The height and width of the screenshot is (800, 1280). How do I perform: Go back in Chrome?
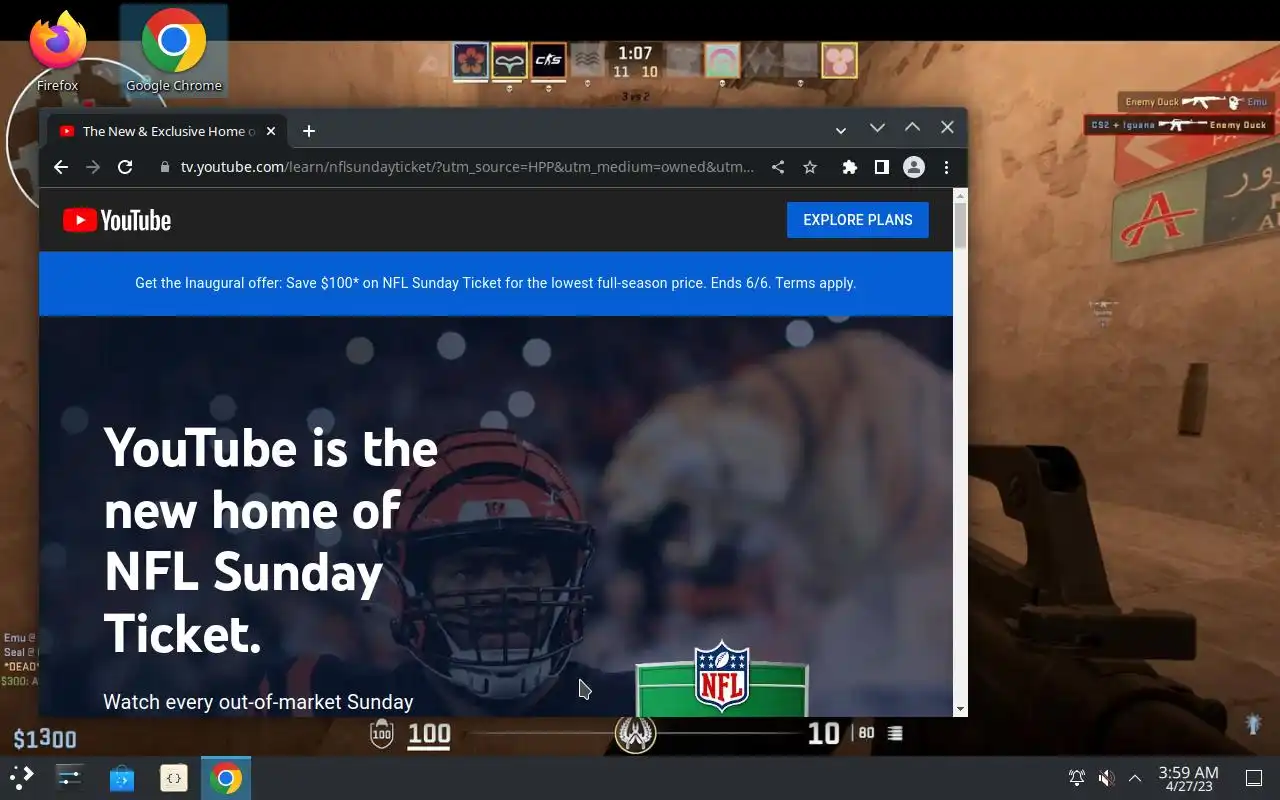click(61, 167)
